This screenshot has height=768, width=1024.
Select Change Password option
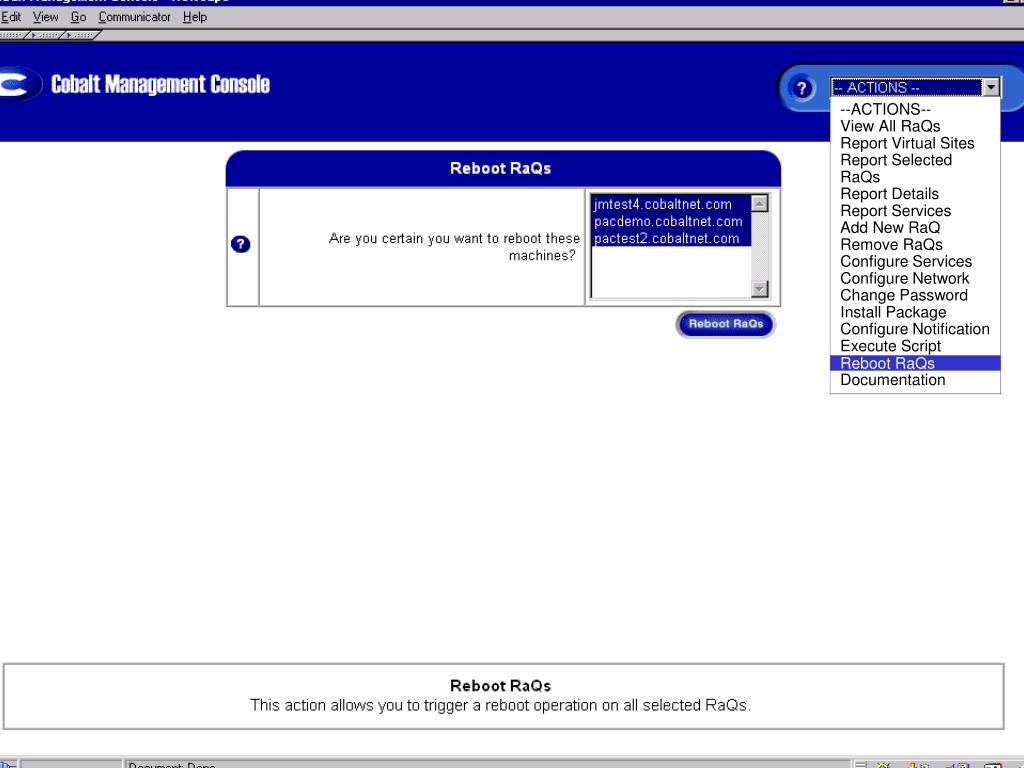point(915,296)
